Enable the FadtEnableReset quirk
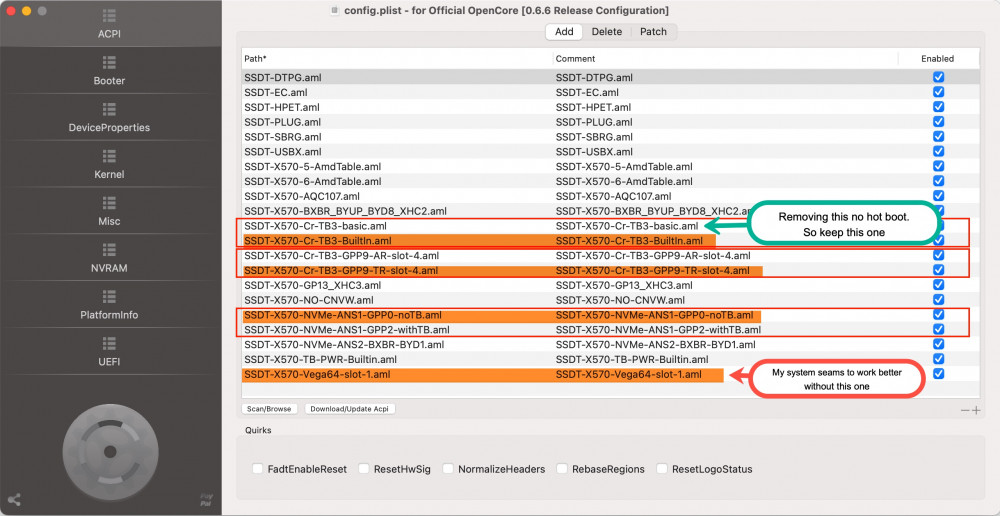This screenshot has width=1000, height=516. (x=259, y=469)
